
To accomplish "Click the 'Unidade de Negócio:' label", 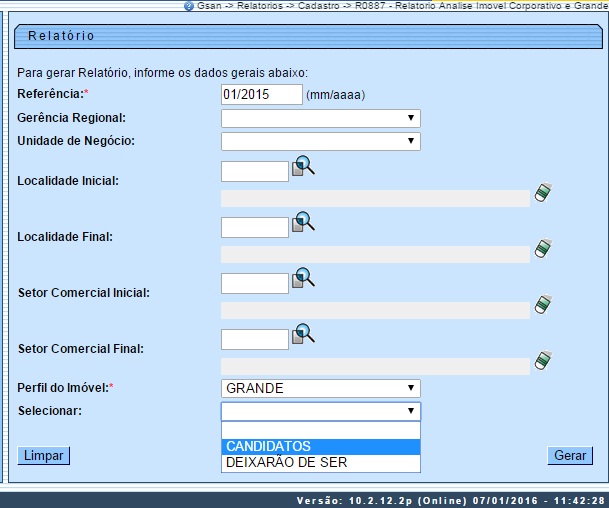I will 76,141.
